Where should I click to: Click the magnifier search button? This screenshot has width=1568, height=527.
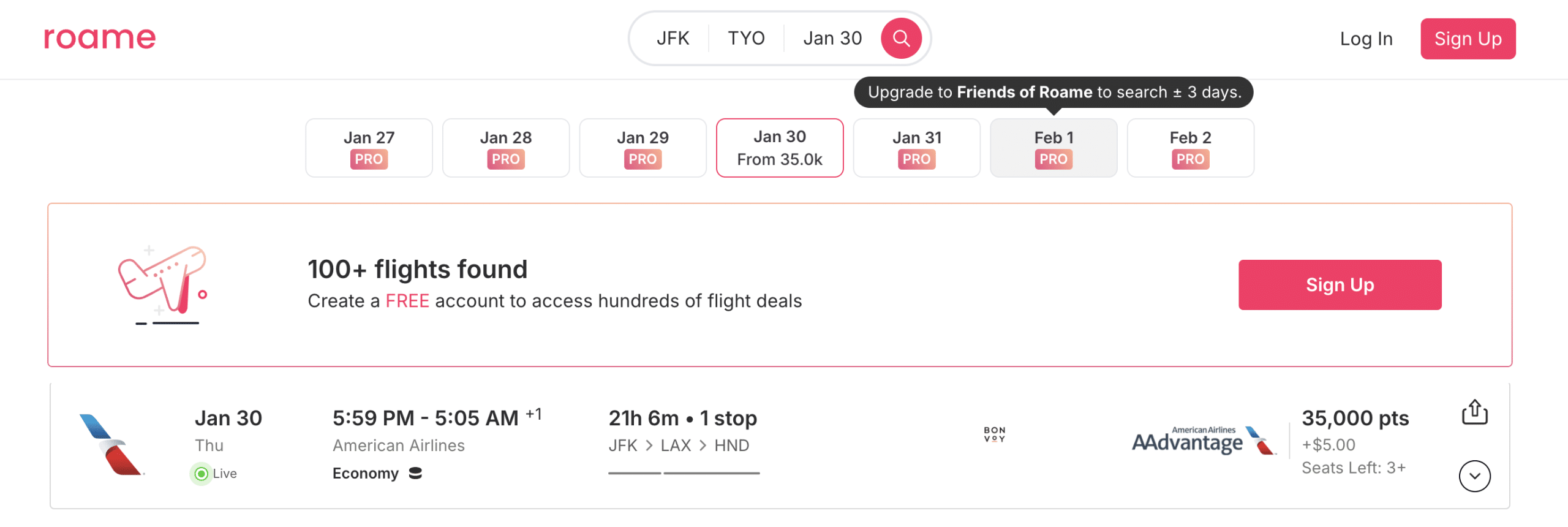point(900,39)
